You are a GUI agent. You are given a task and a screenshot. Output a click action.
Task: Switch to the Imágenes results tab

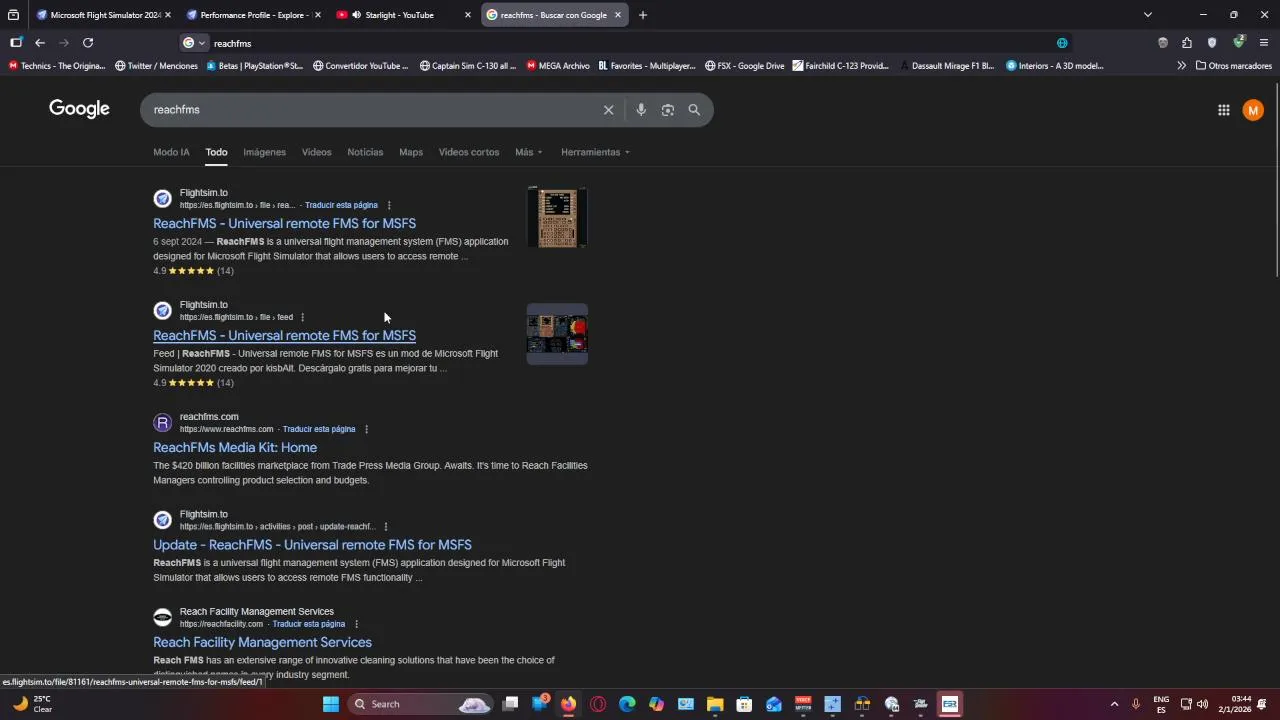click(264, 152)
